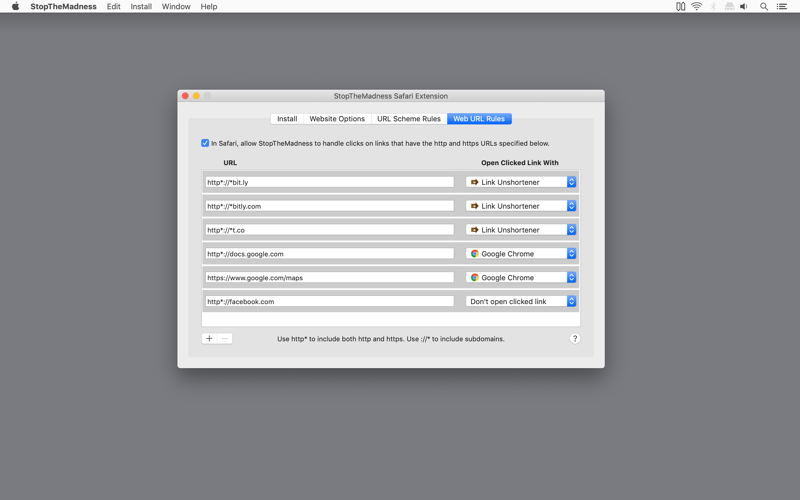Click the http*://docs.google.com URL field

330,254
